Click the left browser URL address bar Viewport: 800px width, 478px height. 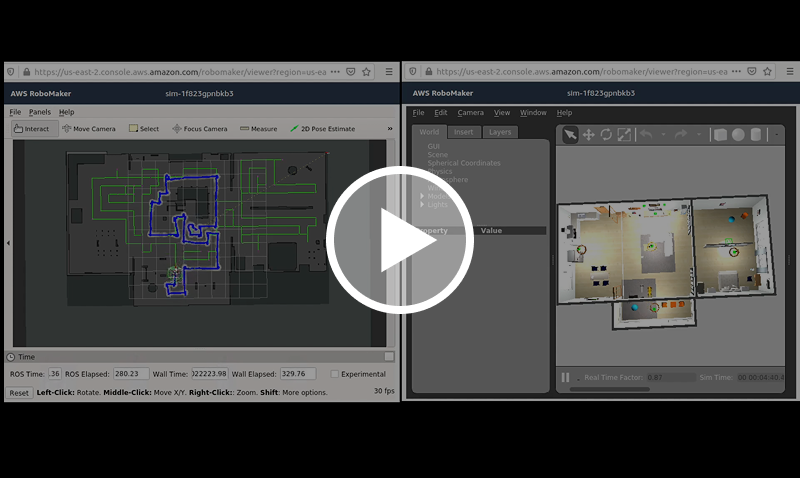point(180,72)
